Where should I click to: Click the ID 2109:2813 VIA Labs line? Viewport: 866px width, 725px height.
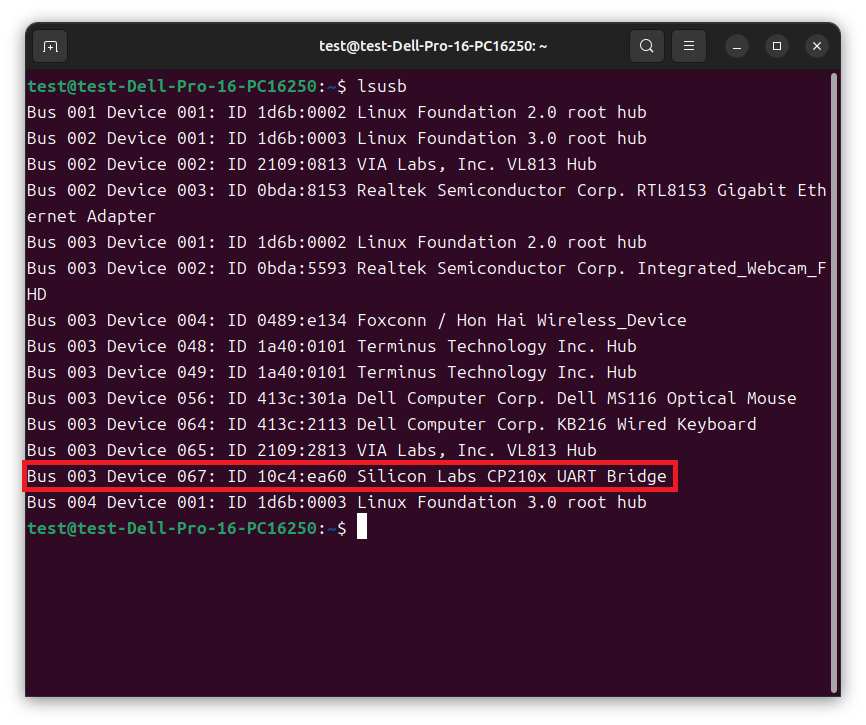312,450
